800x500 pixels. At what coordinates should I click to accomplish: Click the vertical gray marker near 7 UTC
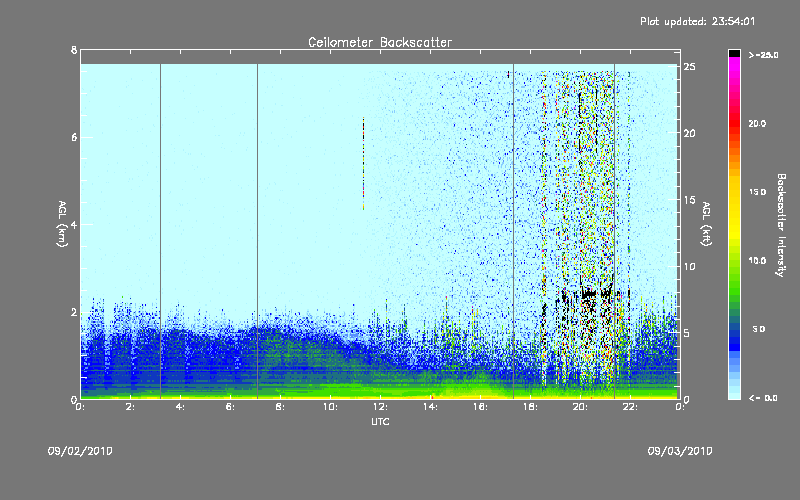258,231
